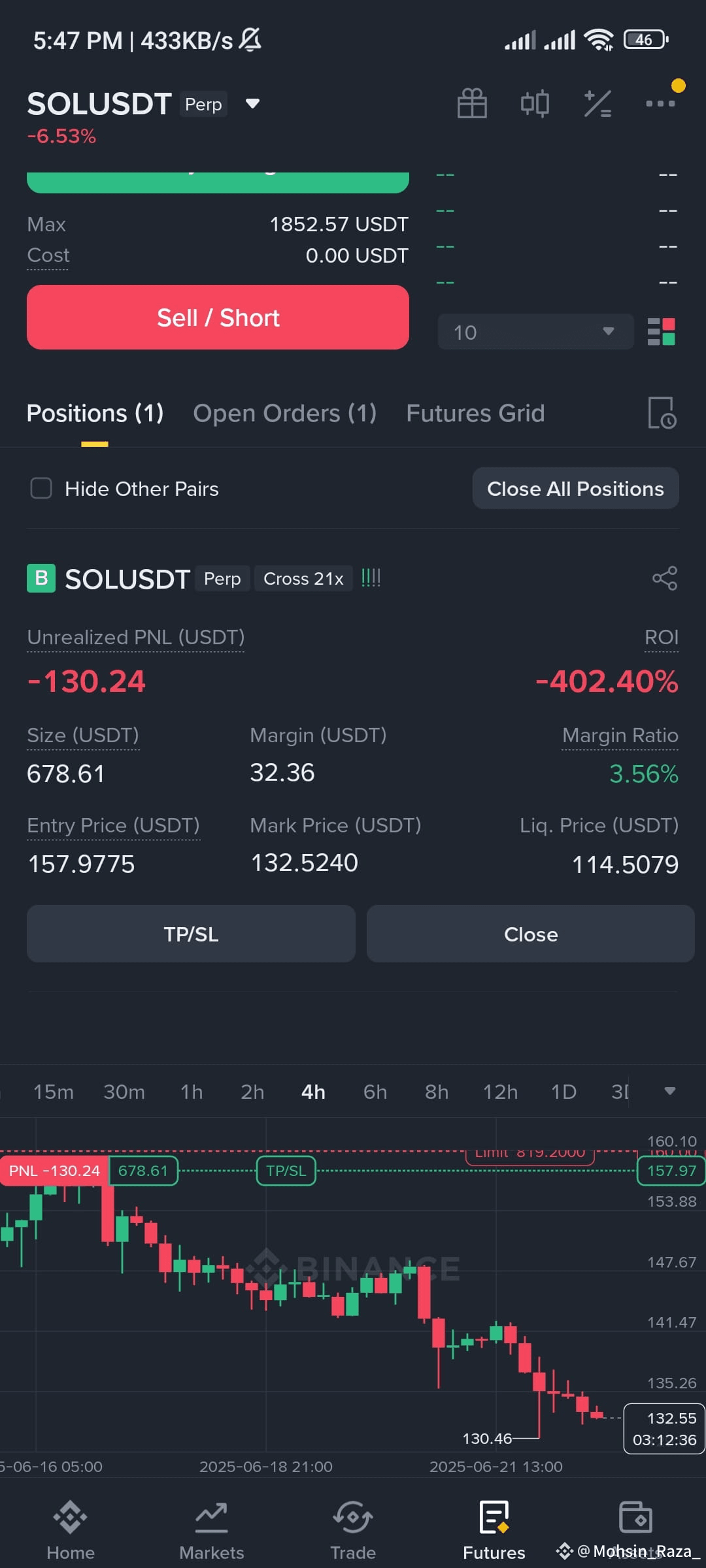Open the Markets navigation icon
This screenshot has height=1568, width=706.
212,1517
